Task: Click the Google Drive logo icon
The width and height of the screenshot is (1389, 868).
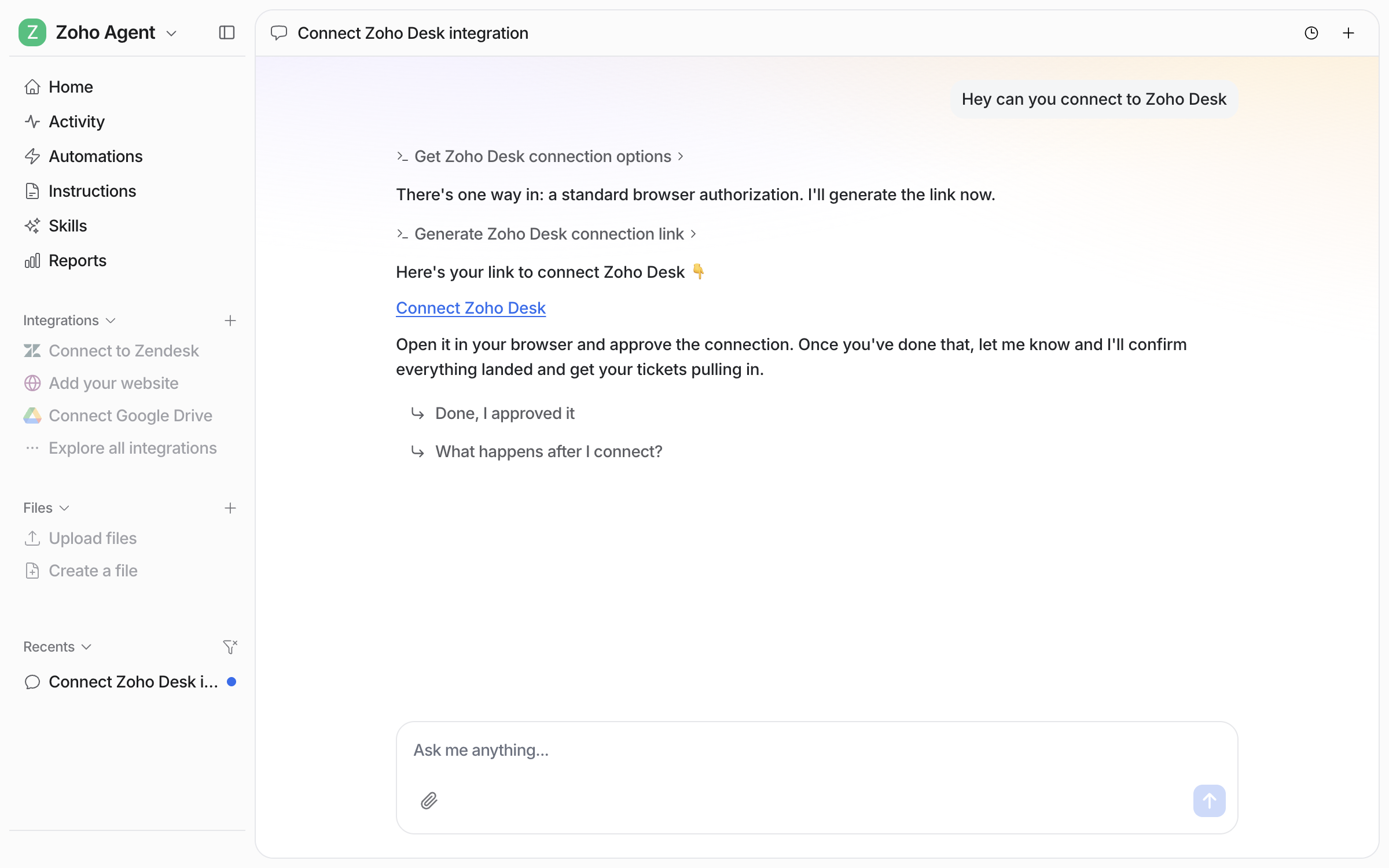Action: pos(32,415)
